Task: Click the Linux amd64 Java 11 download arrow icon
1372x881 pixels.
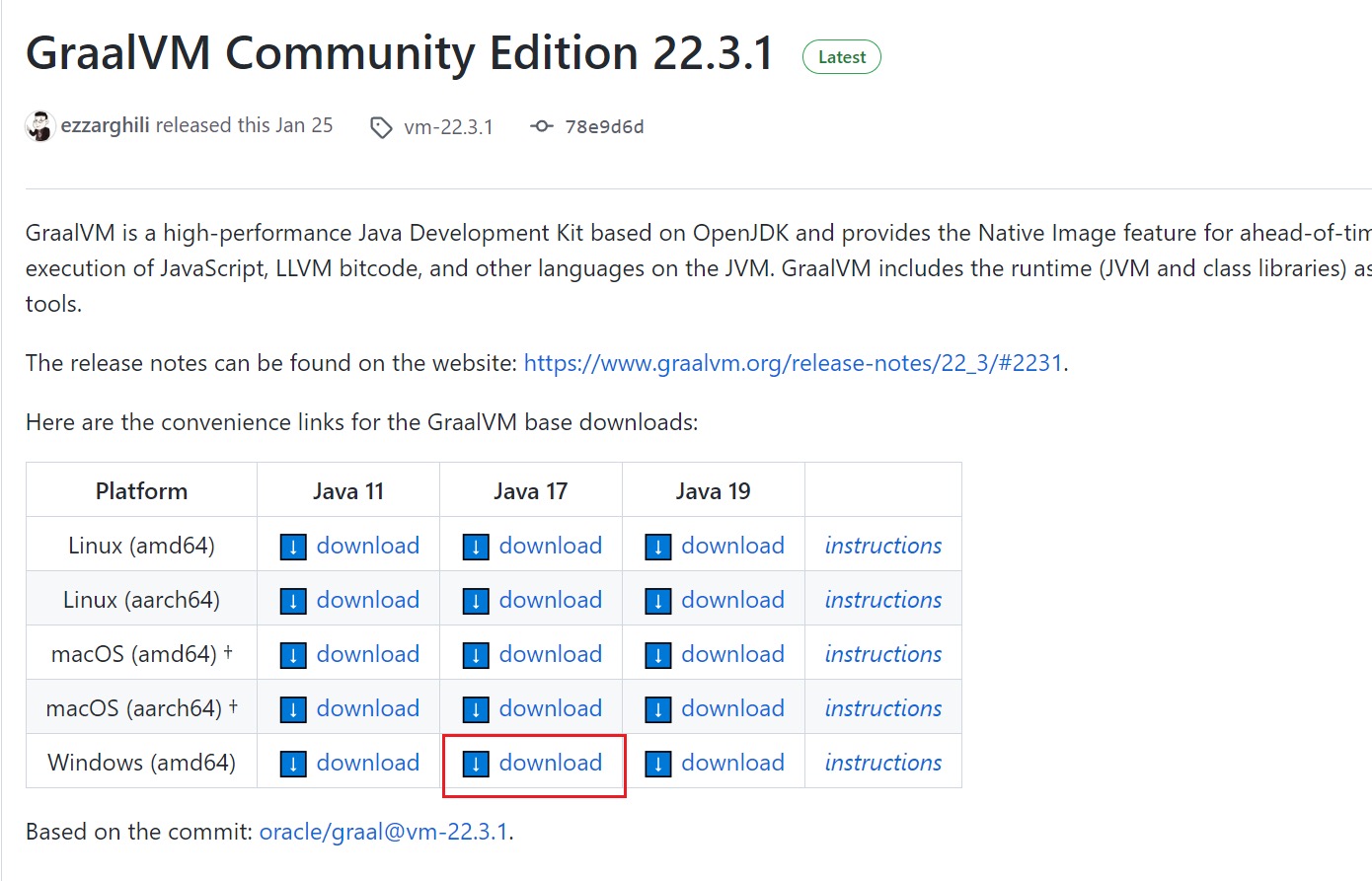Action: click(x=293, y=547)
